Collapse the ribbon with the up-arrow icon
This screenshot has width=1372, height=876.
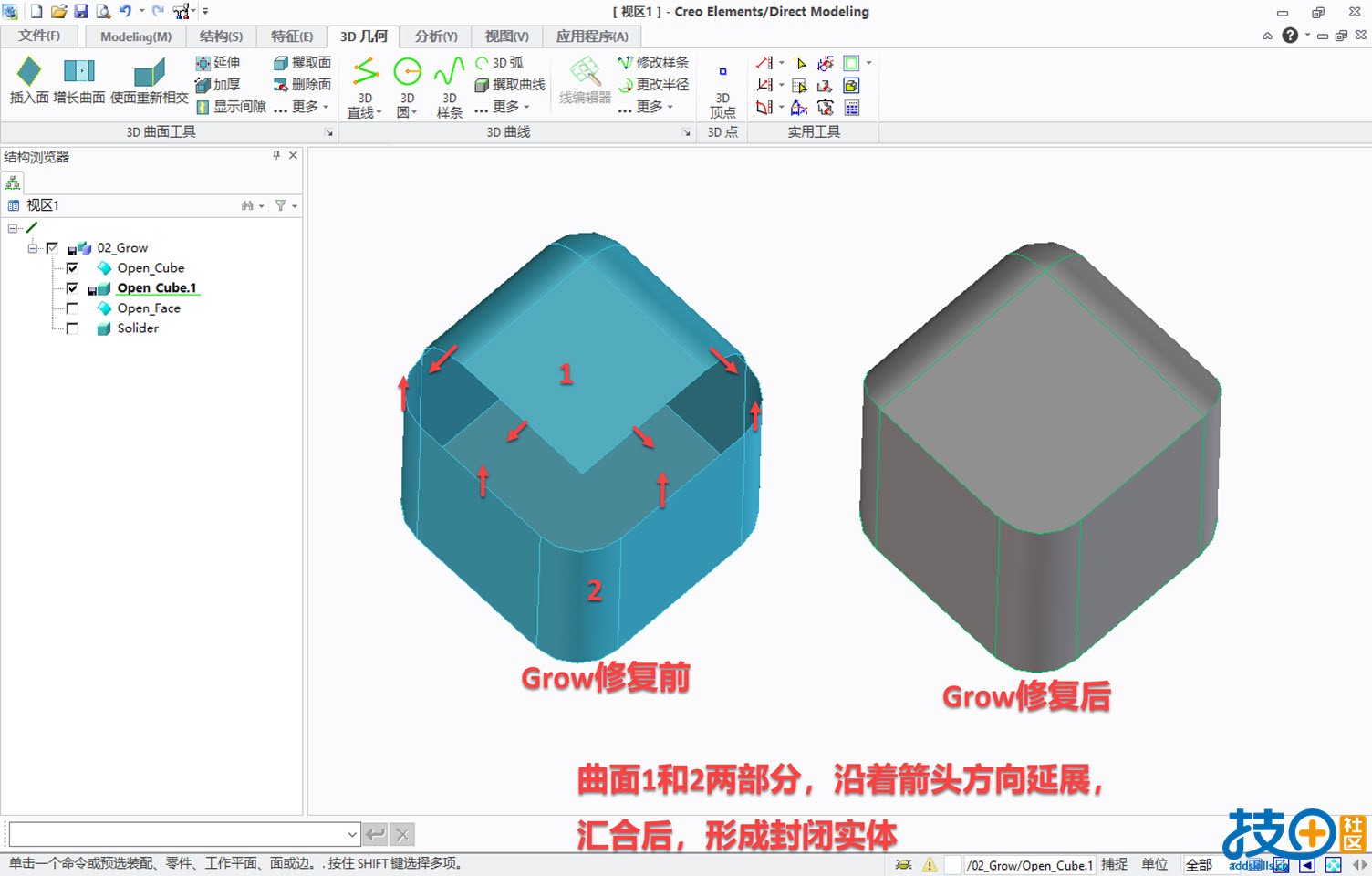point(1267,36)
